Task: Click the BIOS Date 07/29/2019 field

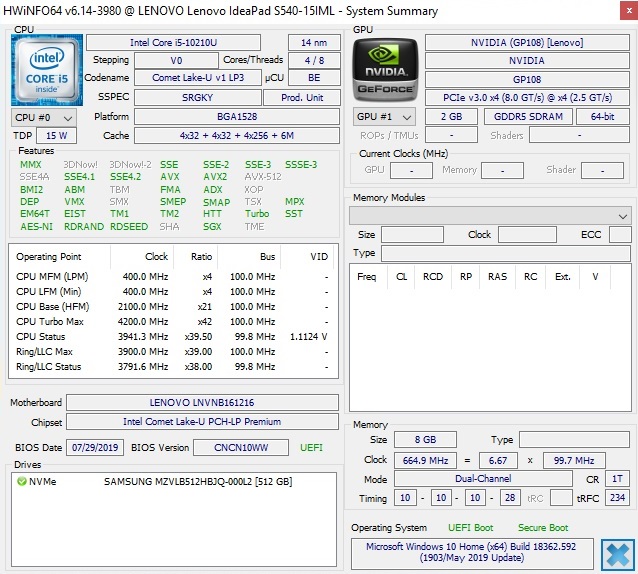Action: click(95, 448)
